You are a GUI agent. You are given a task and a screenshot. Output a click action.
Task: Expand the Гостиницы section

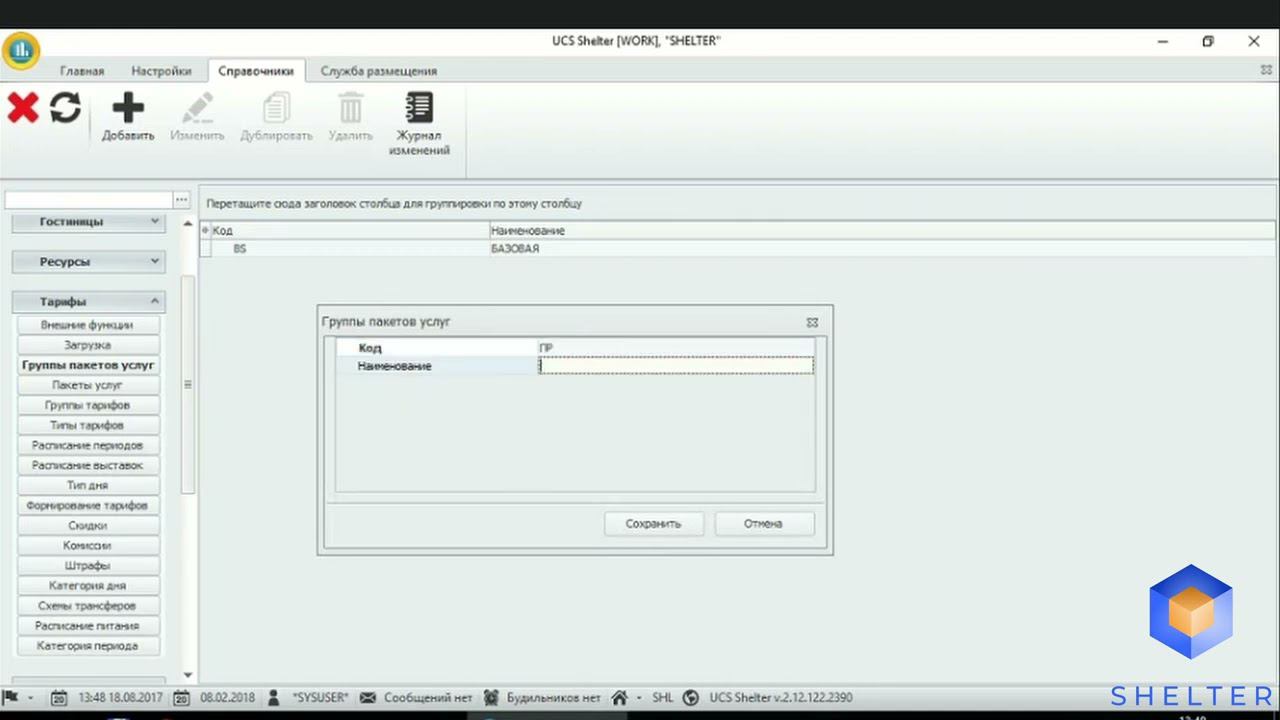88,222
